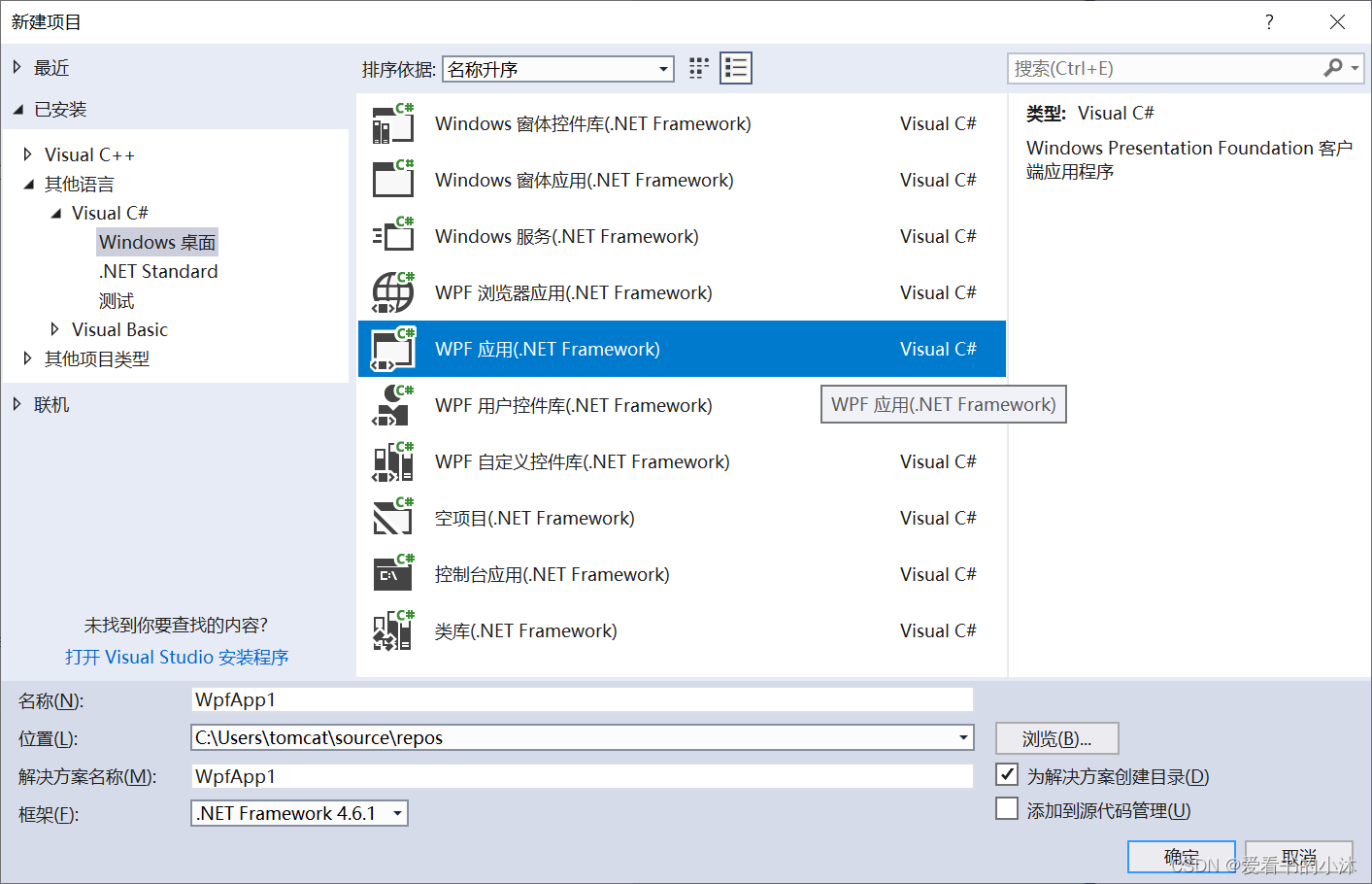Click the 取消 cancel button
This screenshot has width=1372, height=884.
(1299, 857)
